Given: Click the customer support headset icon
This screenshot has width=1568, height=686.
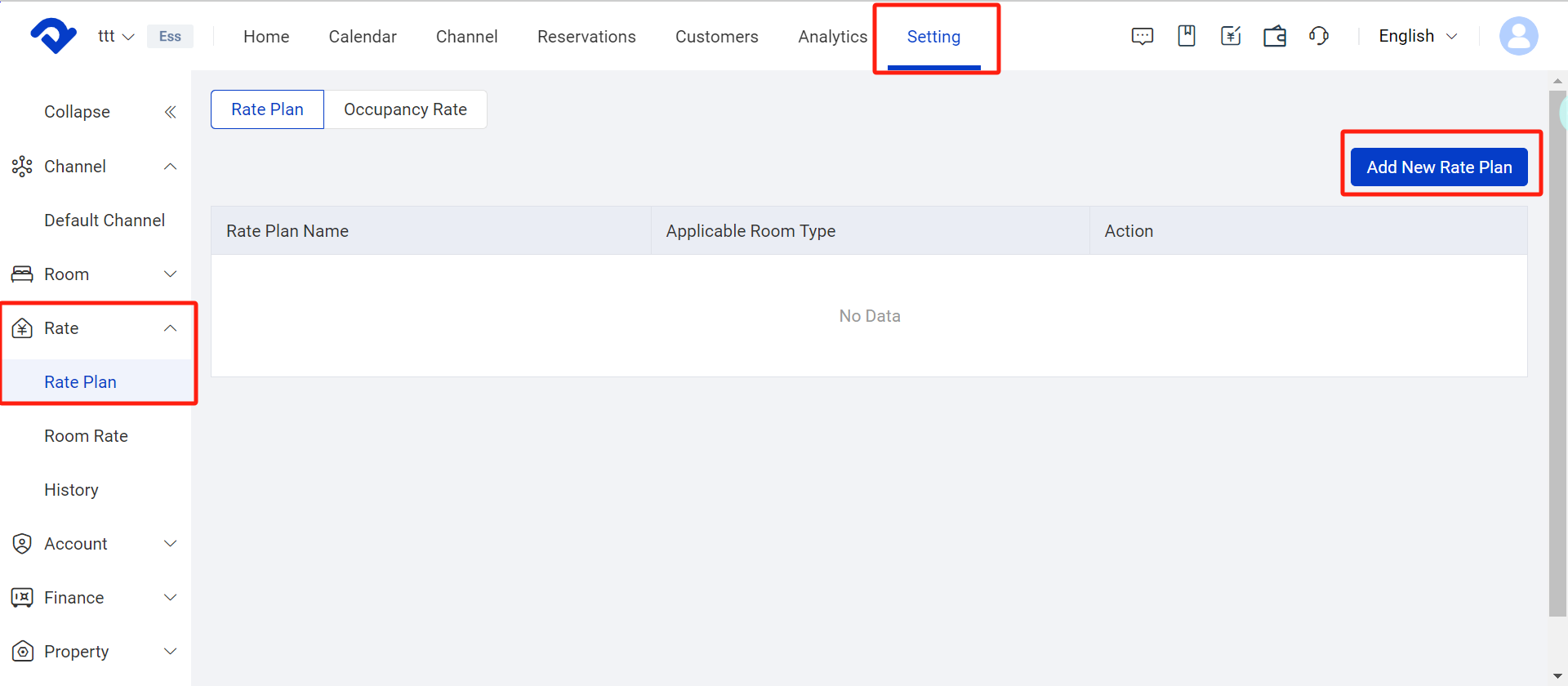Looking at the screenshot, I should tap(1318, 36).
